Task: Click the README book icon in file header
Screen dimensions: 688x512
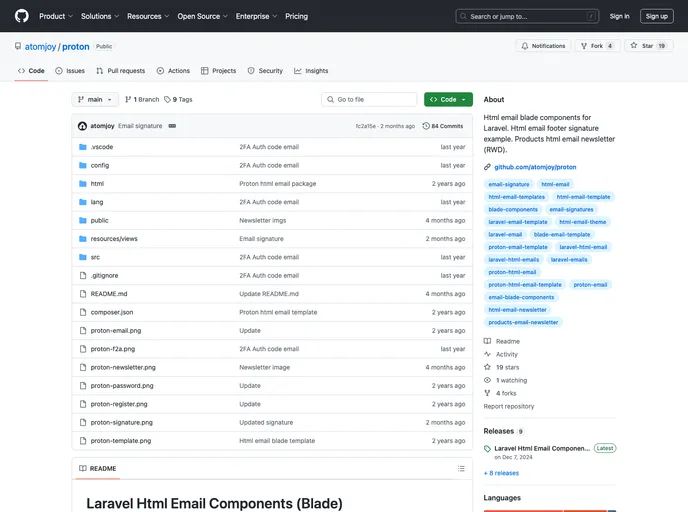Action: [x=82, y=469]
